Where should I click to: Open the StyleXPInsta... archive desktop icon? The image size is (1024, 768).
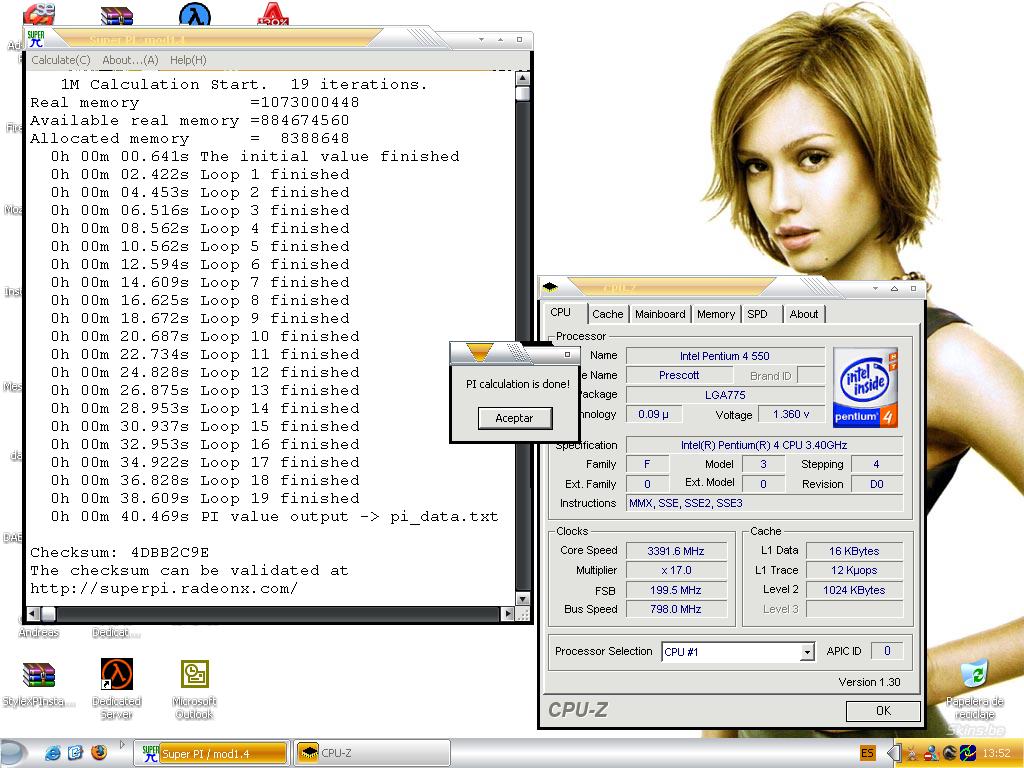click(39, 684)
